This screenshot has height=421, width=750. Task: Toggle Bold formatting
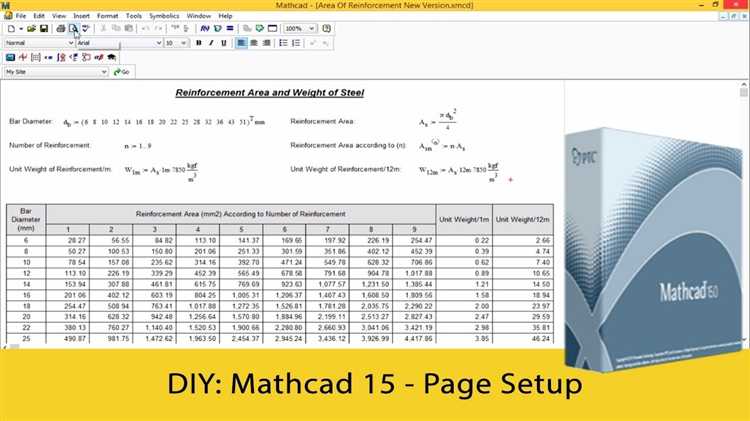(x=199, y=43)
